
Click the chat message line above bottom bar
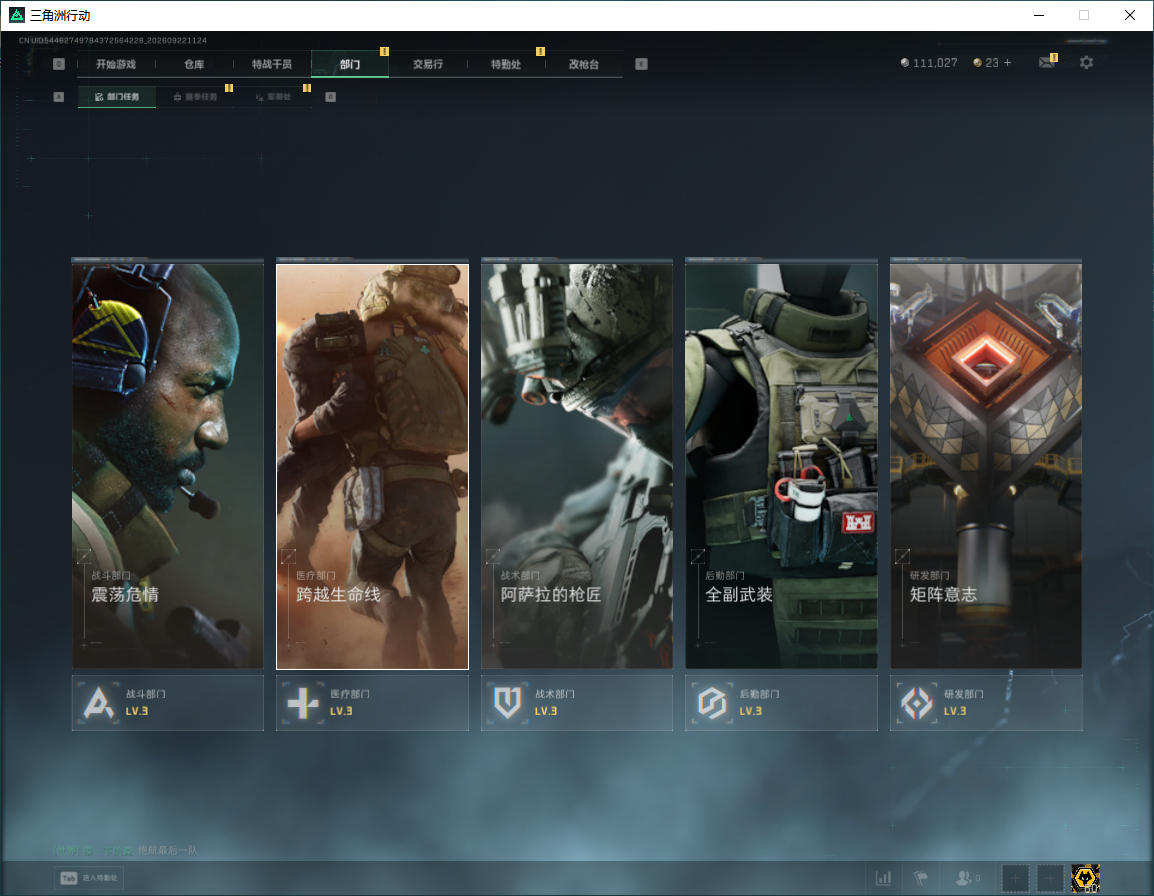pos(125,850)
